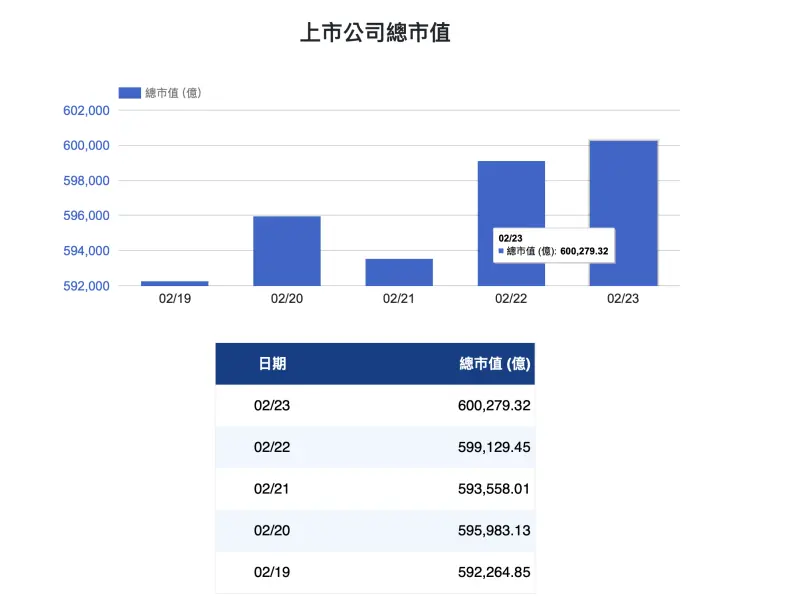Click the 593,558.01 table value
800x597 pixels.
point(494,489)
